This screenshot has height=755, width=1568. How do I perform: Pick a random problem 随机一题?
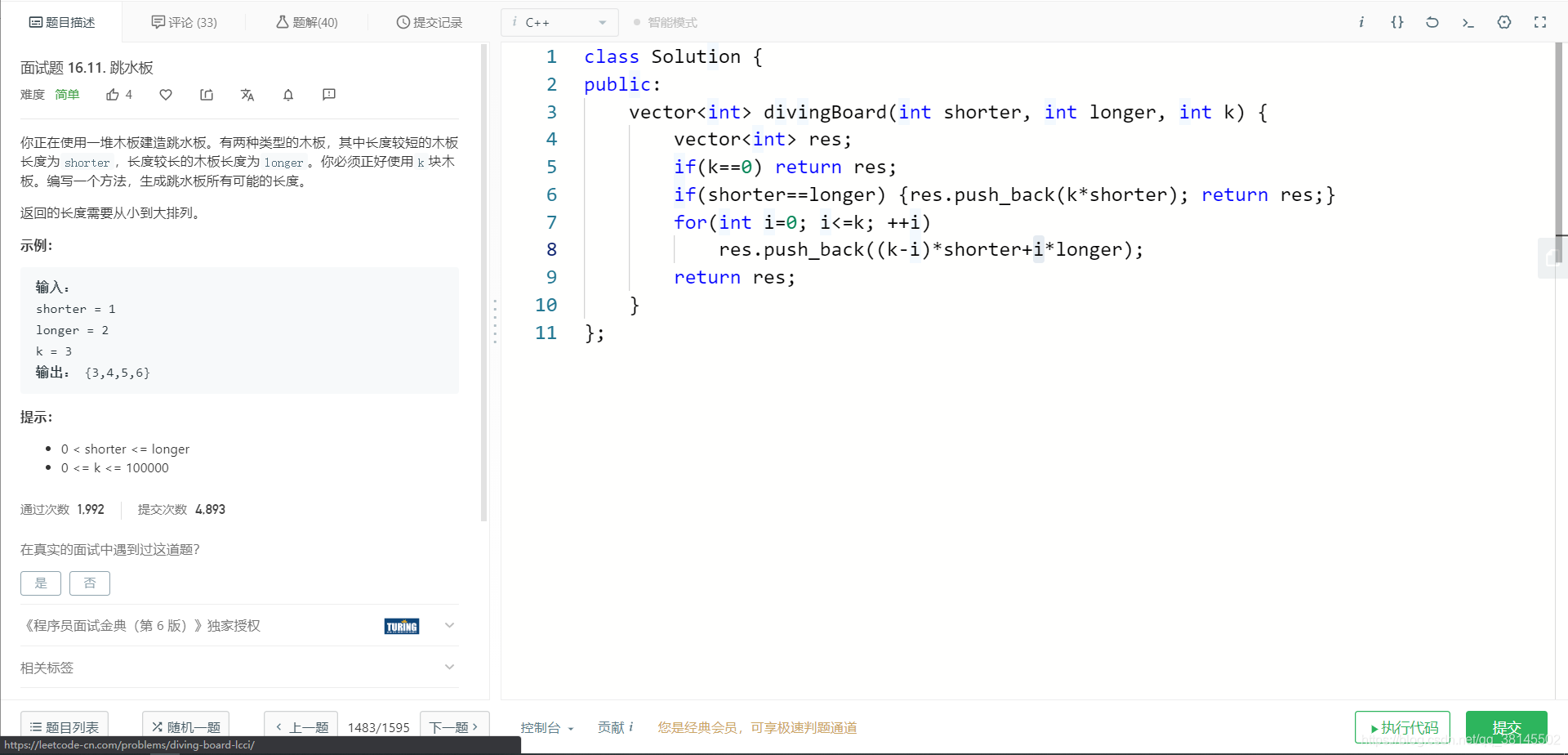pyautogui.click(x=186, y=726)
